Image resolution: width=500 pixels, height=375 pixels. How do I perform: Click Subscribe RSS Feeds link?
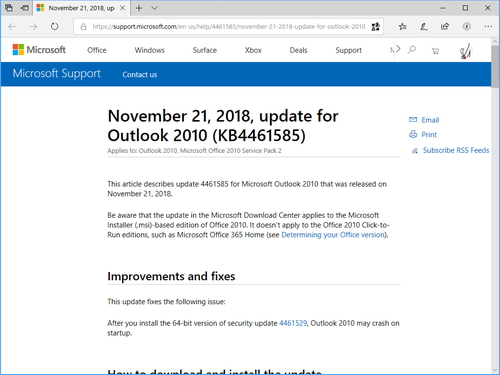456,150
